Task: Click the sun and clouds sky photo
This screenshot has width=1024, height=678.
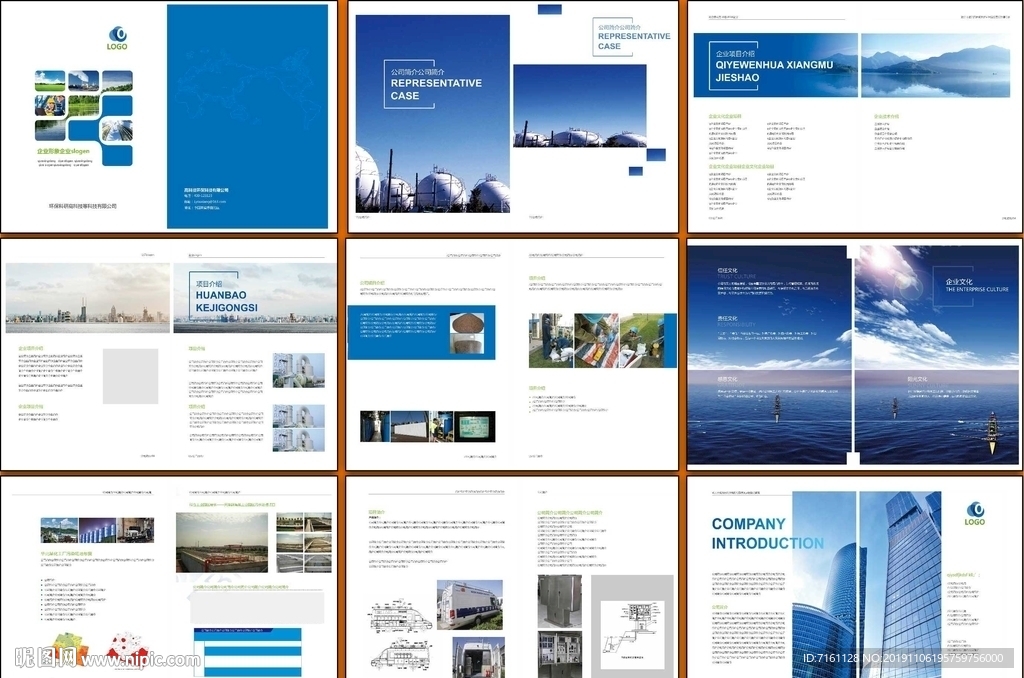Action: click(936, 308)
